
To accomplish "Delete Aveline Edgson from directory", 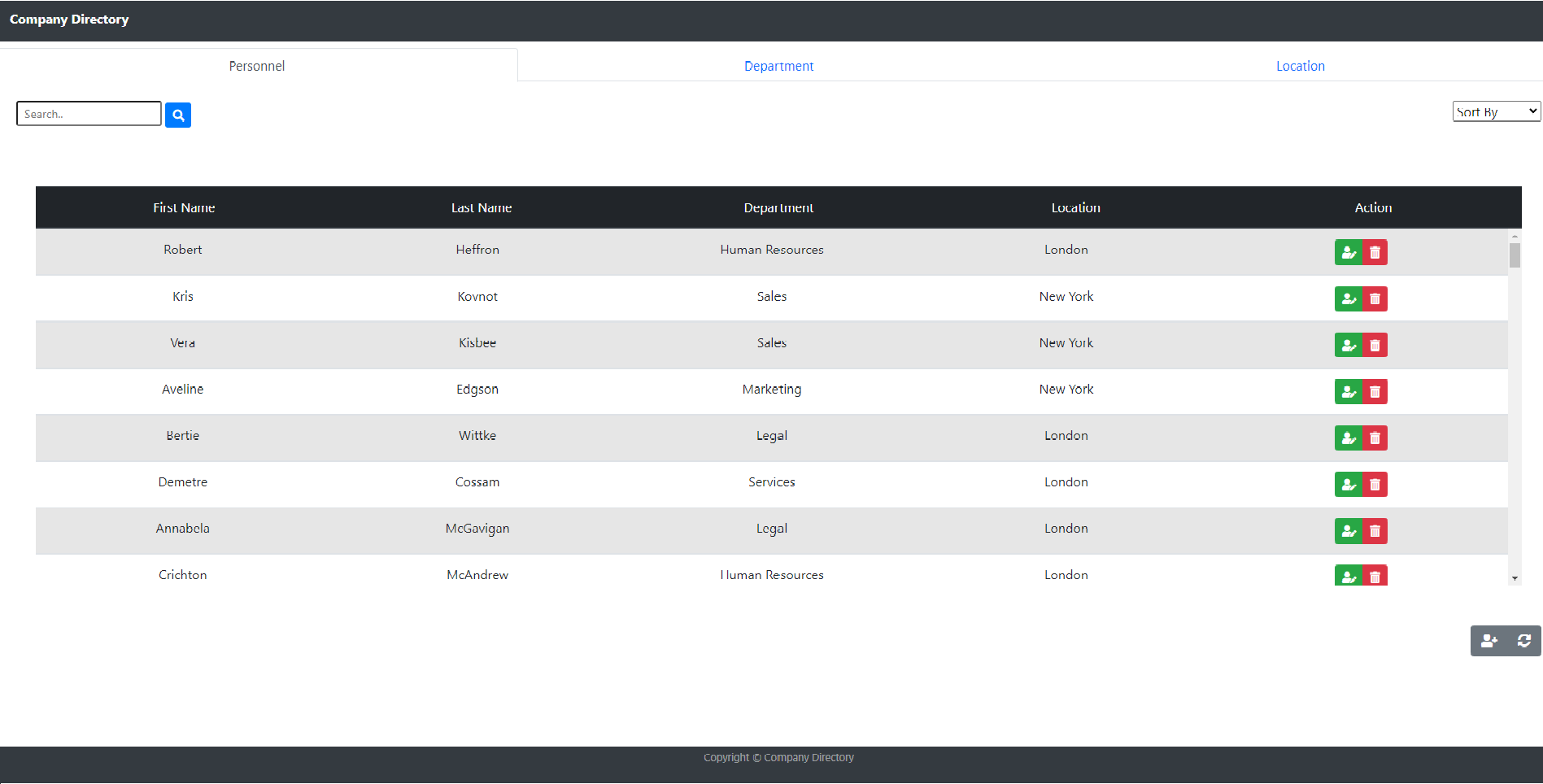I will (1375, 391).
